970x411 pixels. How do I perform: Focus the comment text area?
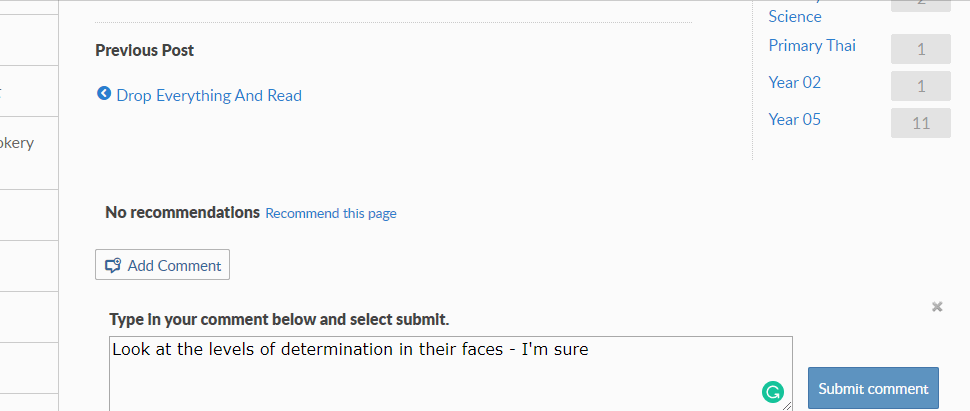450,373
